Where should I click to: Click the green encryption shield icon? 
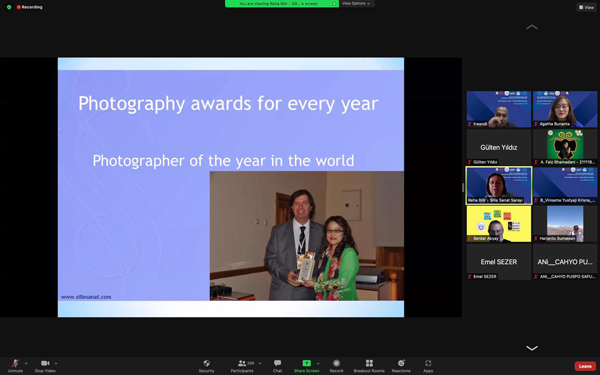tap(9, 7)
